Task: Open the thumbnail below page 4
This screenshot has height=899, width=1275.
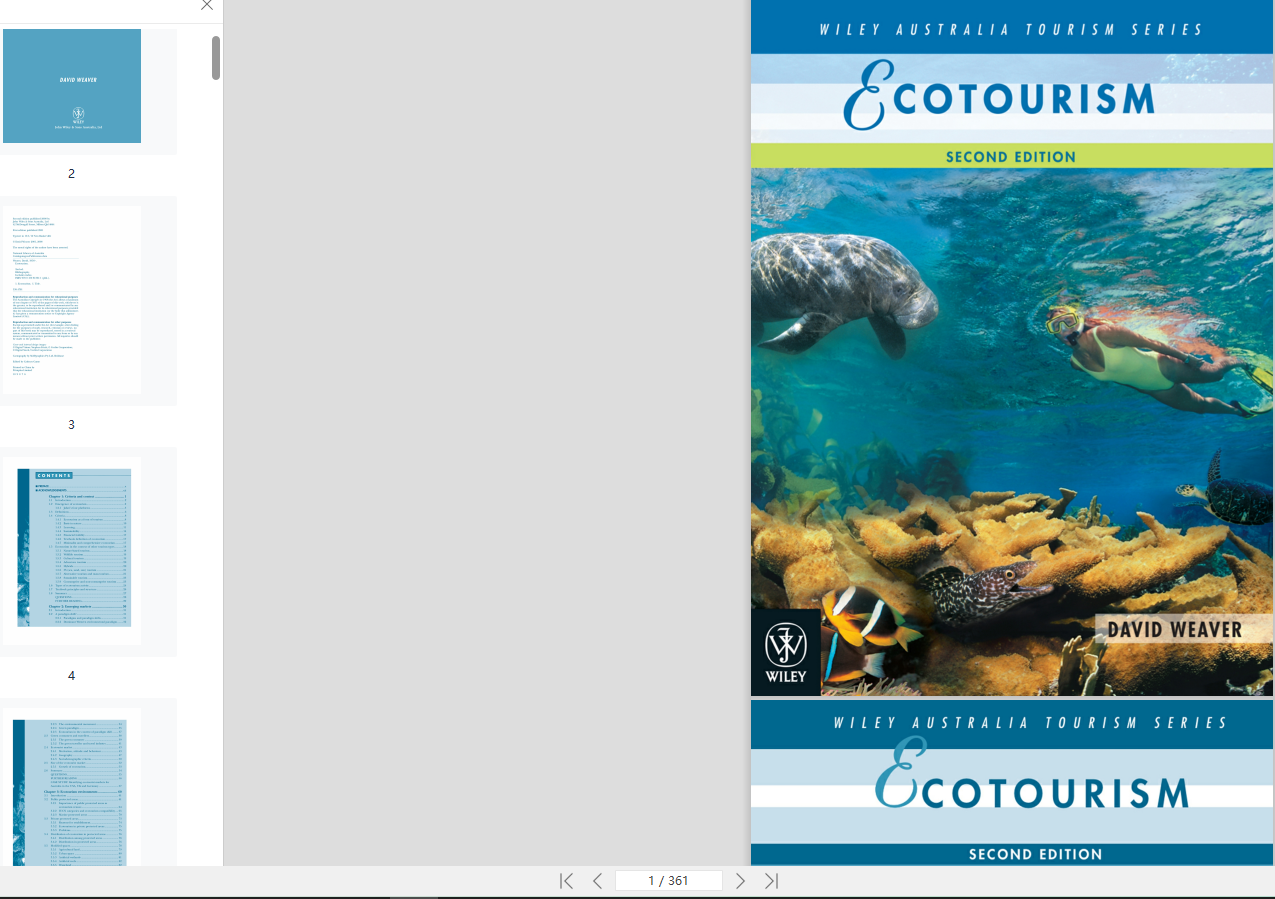Action: 72,787
